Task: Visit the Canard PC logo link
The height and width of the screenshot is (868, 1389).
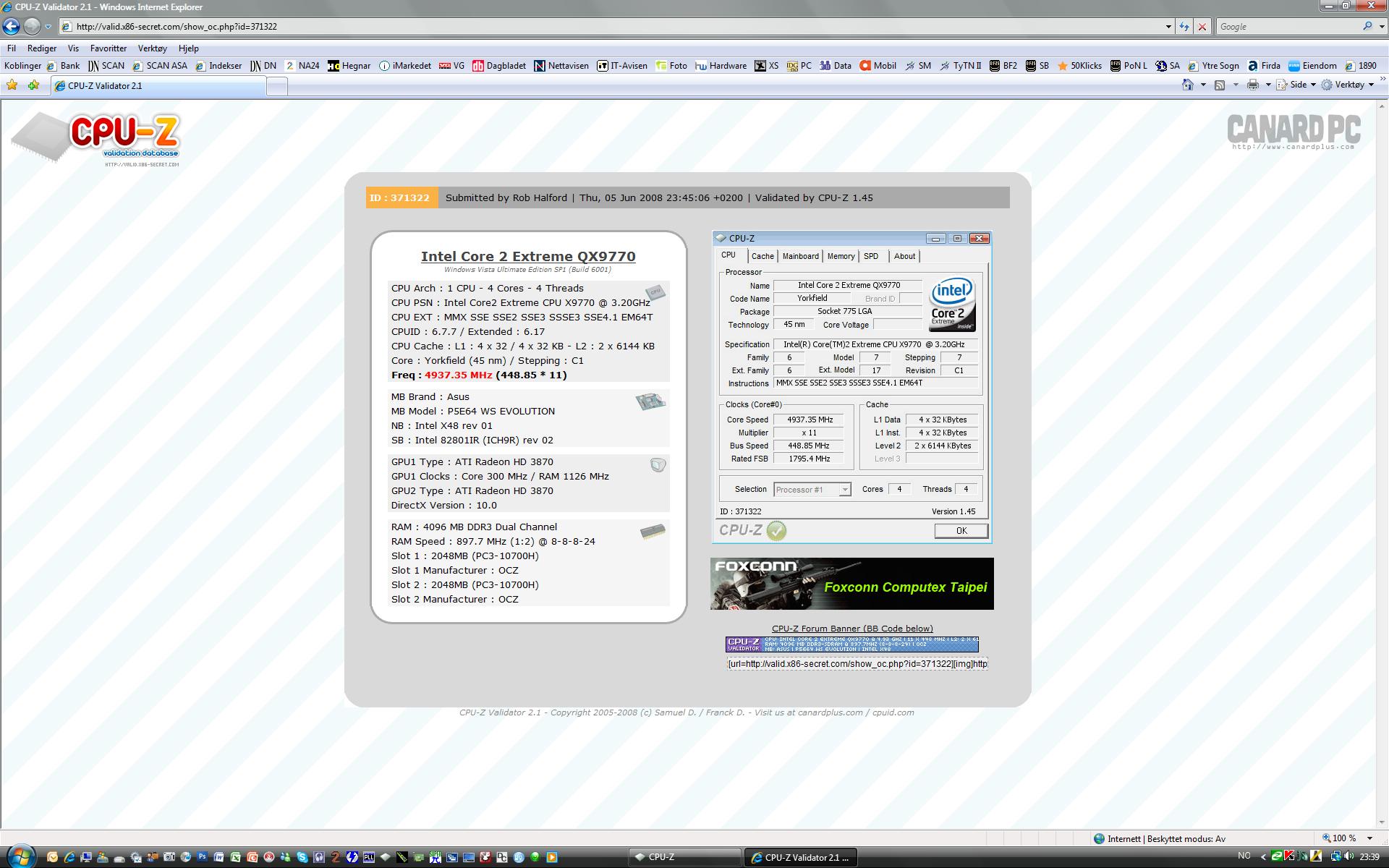Action: pos(1294,132)
